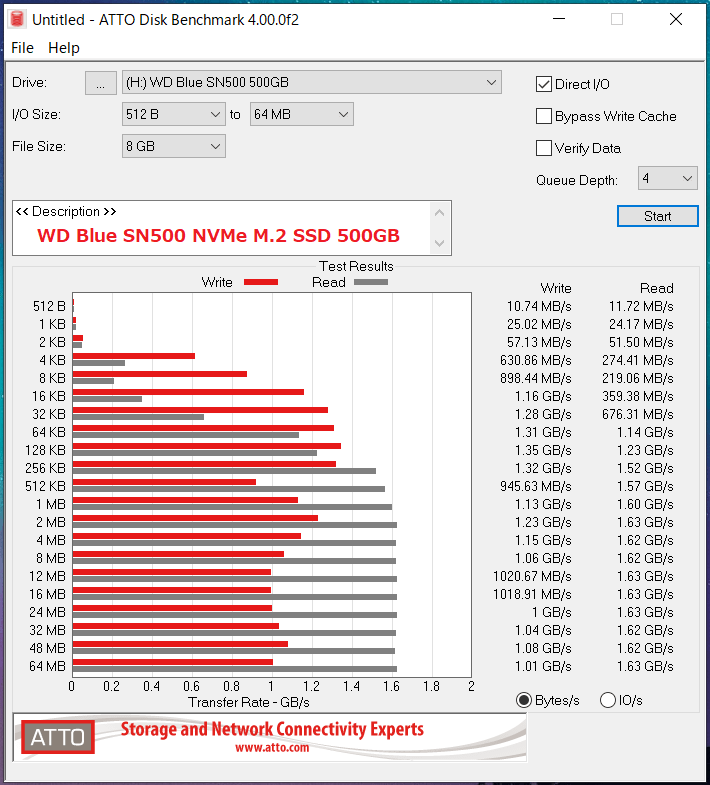
Task: Open the File Size 8 GB dropdown
Action: coord(174,147)
